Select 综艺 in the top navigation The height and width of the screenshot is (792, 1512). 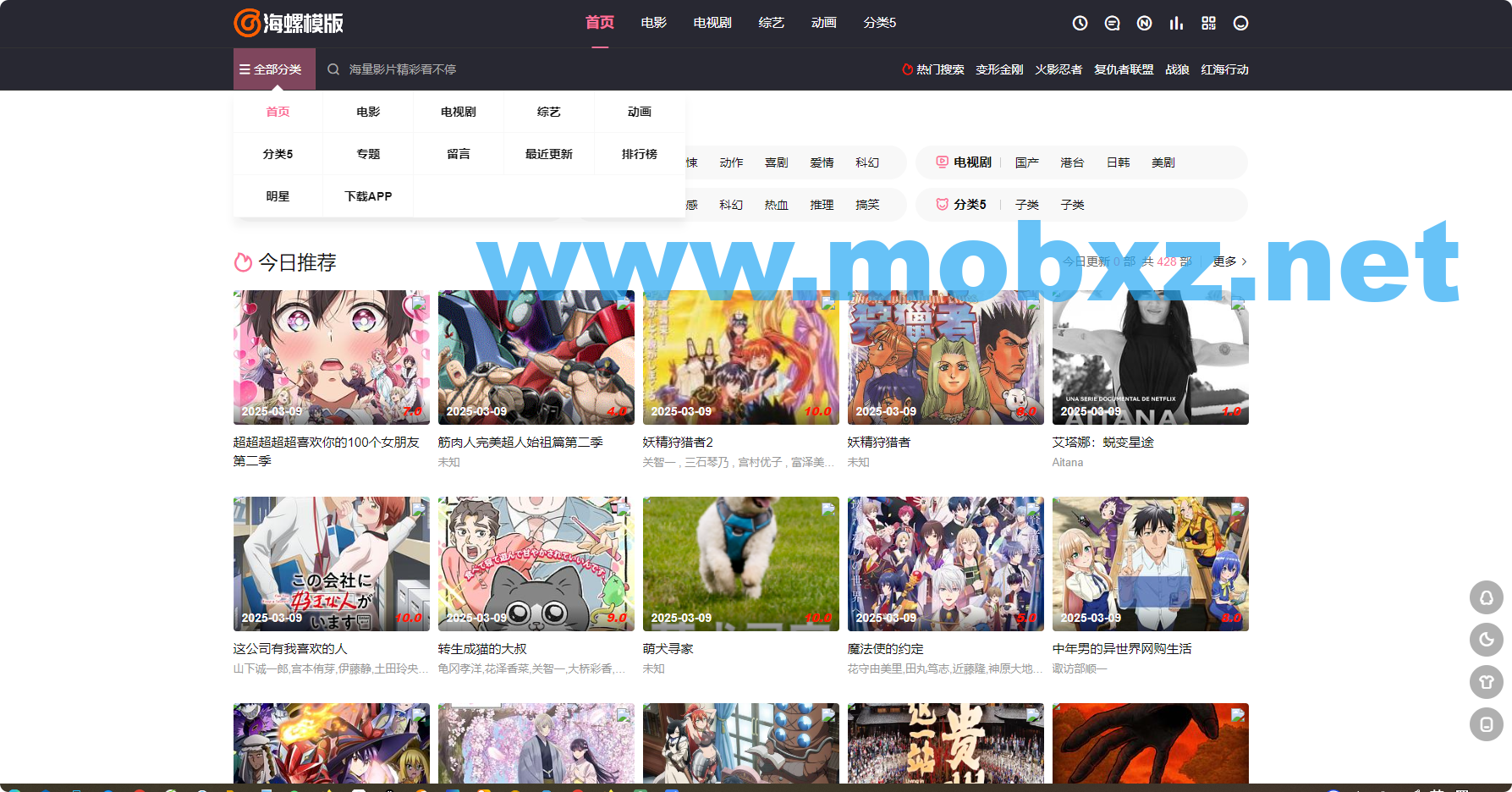click(x=771, y=23)
